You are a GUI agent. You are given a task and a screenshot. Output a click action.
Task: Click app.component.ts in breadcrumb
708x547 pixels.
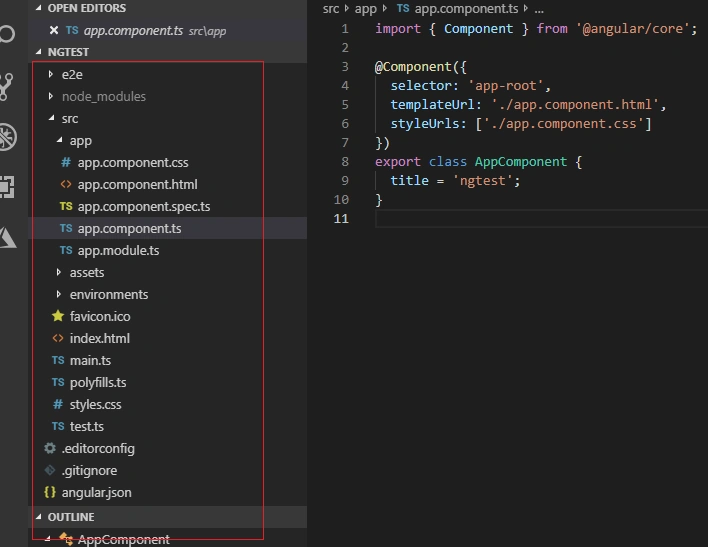(466, 9)
